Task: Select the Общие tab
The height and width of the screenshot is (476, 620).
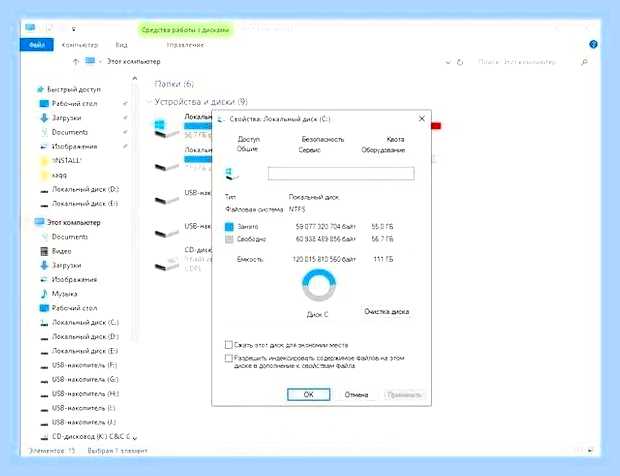Action: [248, 149]
